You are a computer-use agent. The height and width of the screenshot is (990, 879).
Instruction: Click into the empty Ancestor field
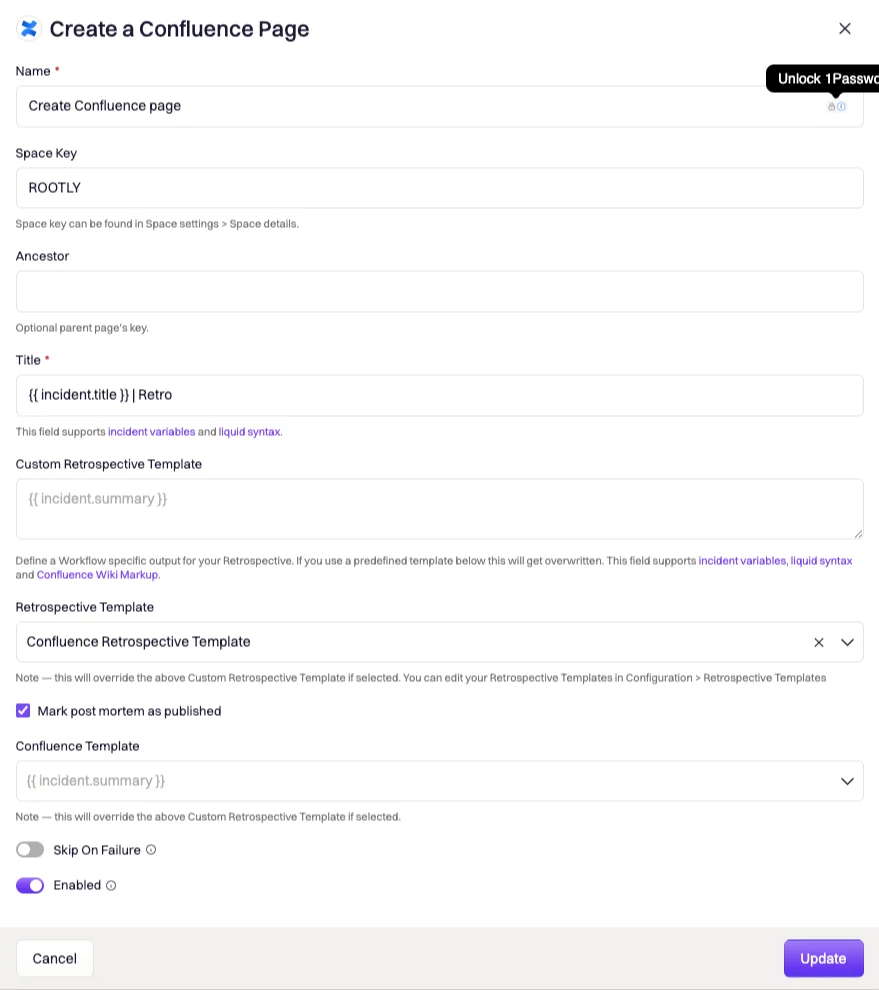pyautogui.click(x=440, y=291)
